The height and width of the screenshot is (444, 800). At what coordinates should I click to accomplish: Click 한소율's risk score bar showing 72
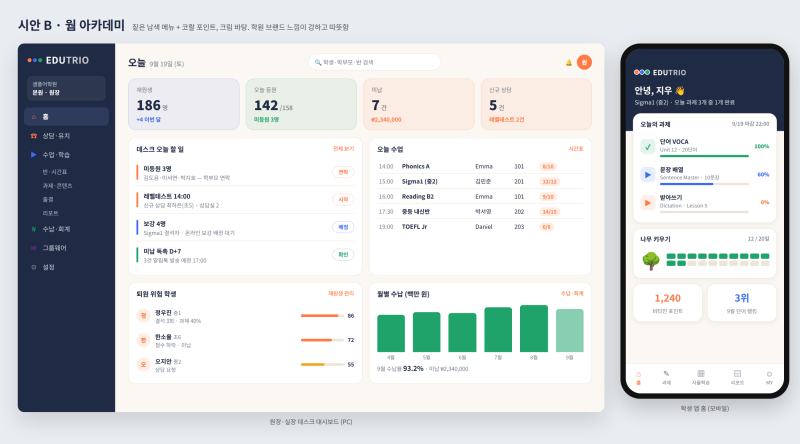(x=322, y=340)
